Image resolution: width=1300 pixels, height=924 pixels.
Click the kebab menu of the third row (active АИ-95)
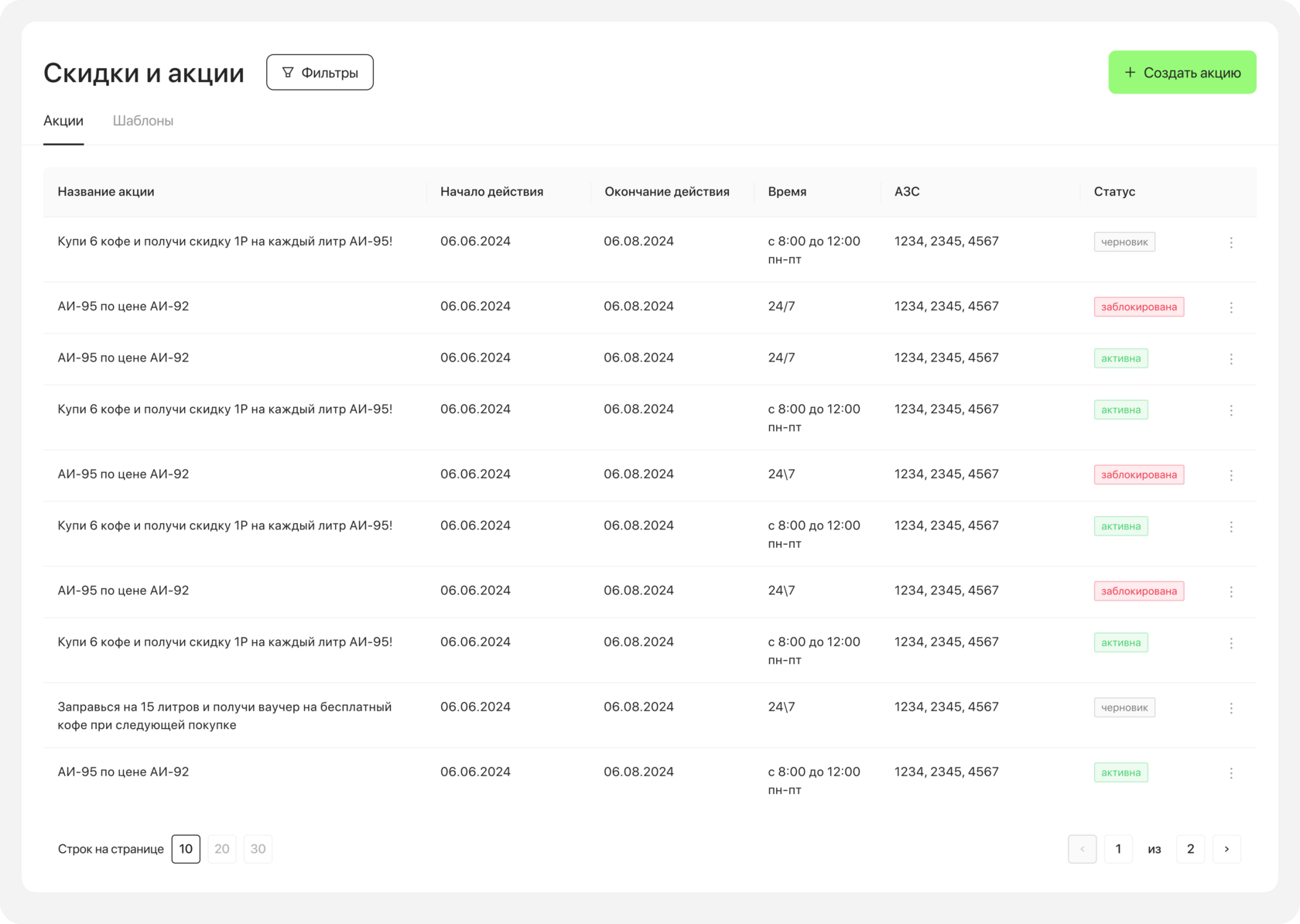[x=1231, y=359]
